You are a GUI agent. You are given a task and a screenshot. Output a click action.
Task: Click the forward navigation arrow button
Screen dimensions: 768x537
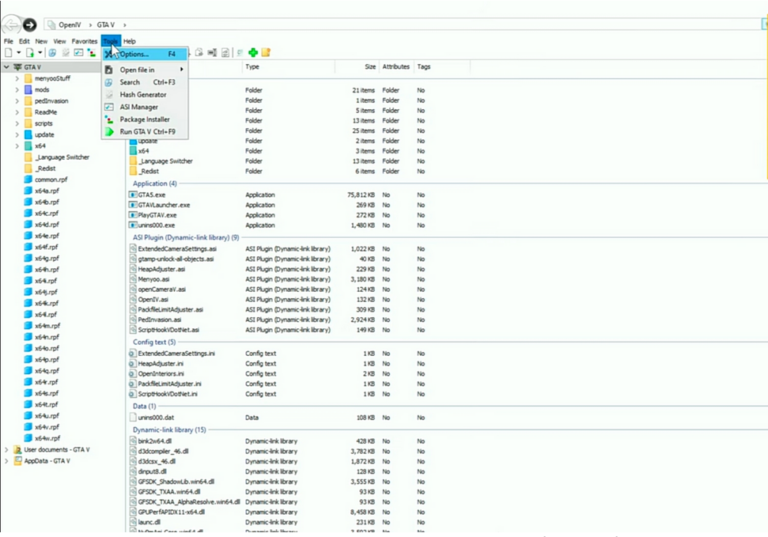pos(29,24)
